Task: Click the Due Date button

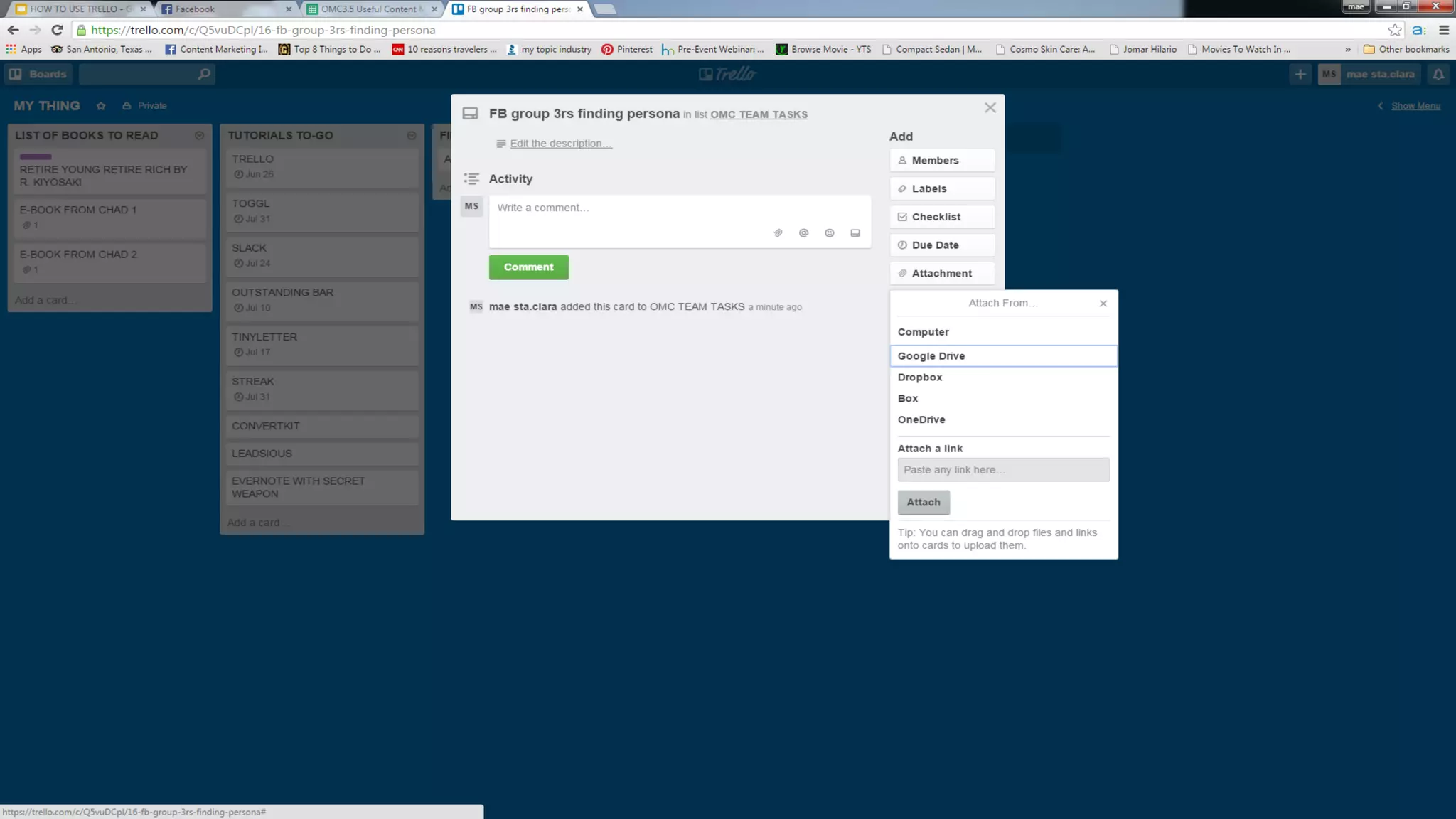Action: (941, 245)
